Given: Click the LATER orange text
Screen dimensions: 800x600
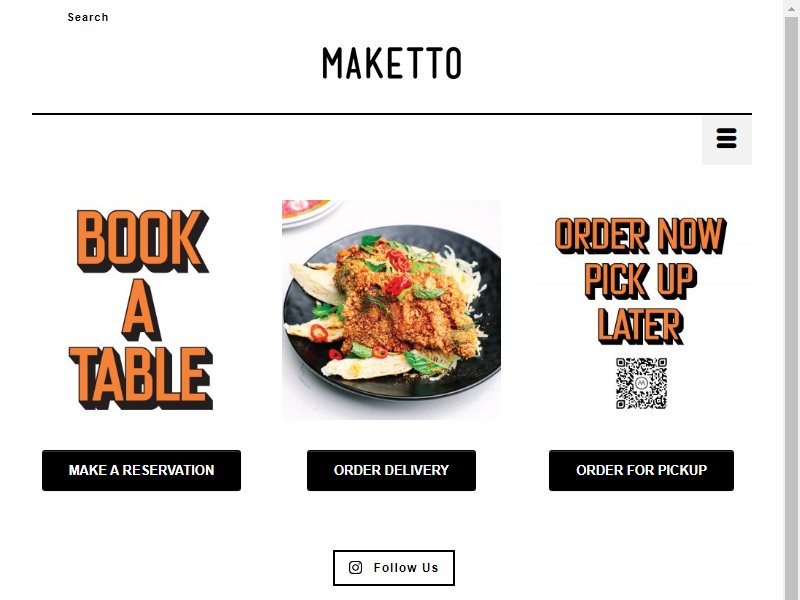Looking at the screenshot, I should click(x=641, y=326).
